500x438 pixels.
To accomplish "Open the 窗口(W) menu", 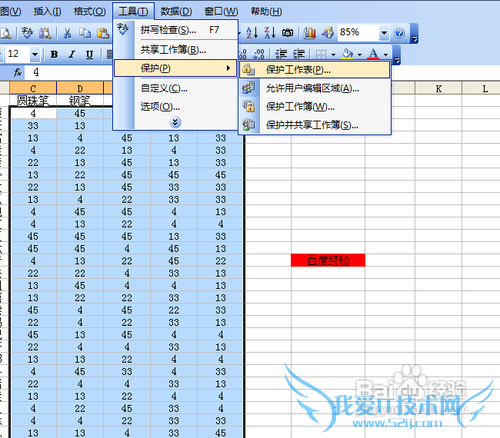I will pyautogui.click(x=221, y=11).
